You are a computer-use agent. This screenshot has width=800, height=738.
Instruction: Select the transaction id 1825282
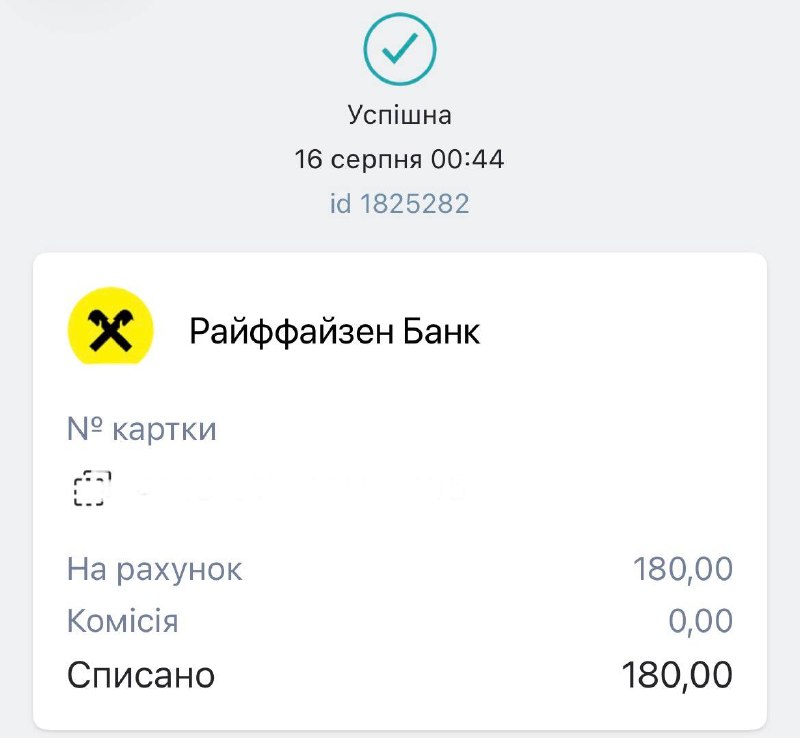(x=399, y=204)
